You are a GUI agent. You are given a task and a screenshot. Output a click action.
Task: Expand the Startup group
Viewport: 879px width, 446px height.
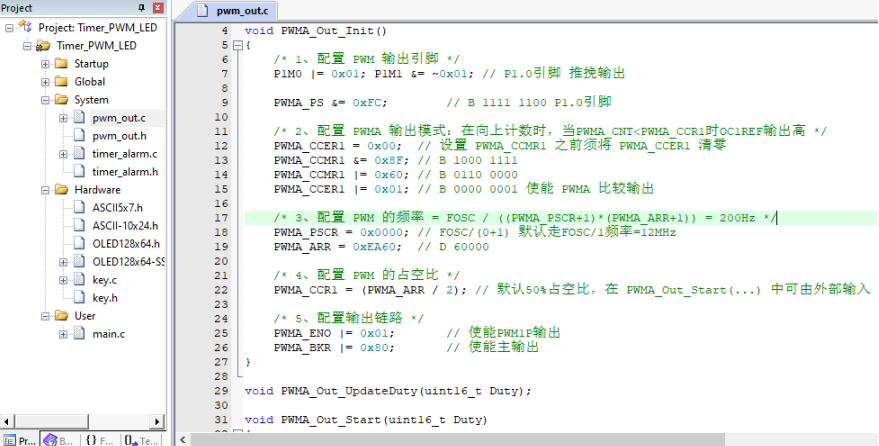tap(45, 64)
